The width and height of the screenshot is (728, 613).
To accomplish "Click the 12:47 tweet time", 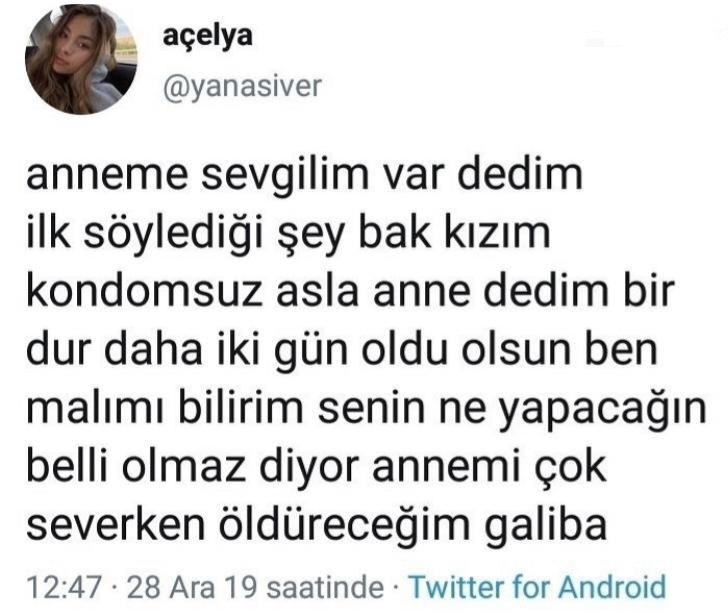I will tap(64, 587).
